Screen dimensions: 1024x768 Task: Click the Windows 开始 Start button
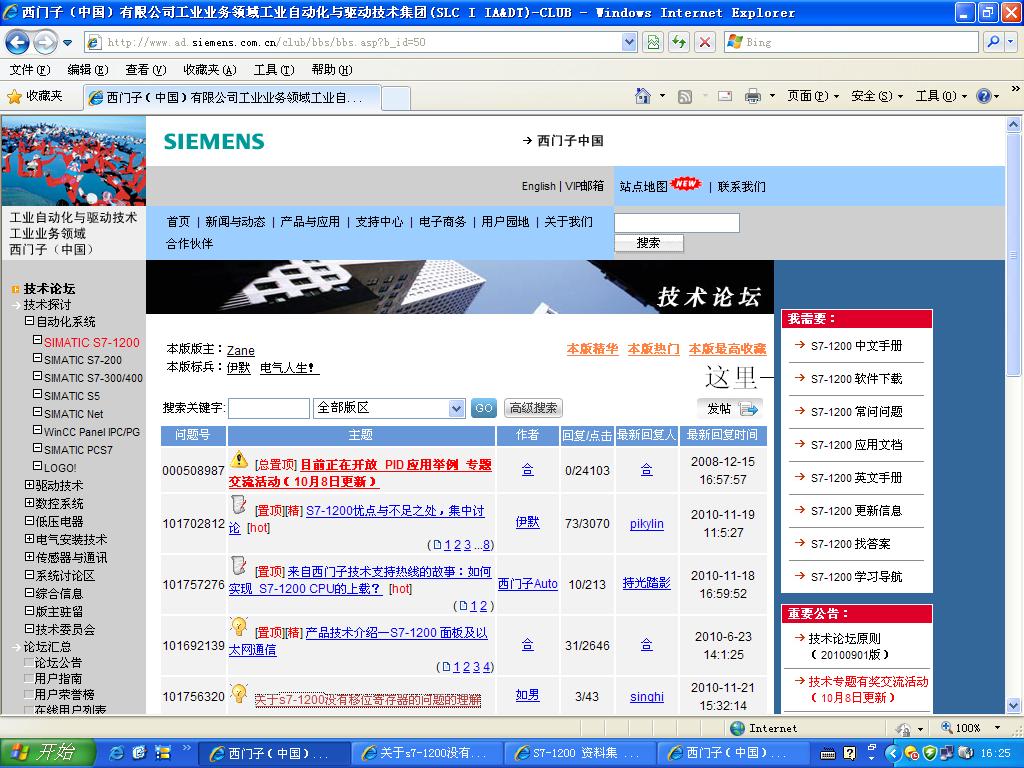[x=47, y=752]
